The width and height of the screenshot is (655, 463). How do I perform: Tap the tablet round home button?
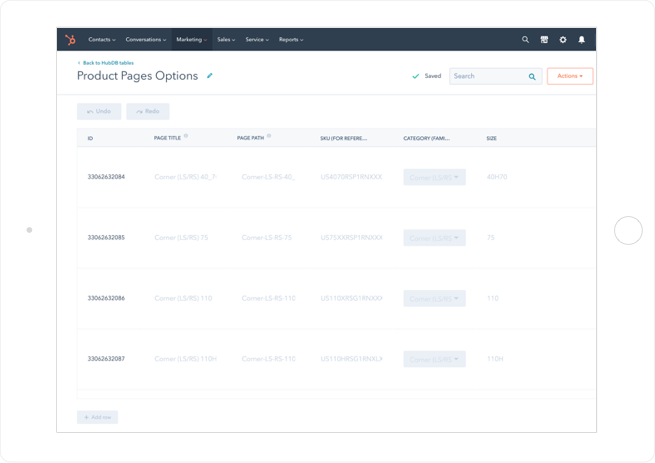tap(628, 230)
